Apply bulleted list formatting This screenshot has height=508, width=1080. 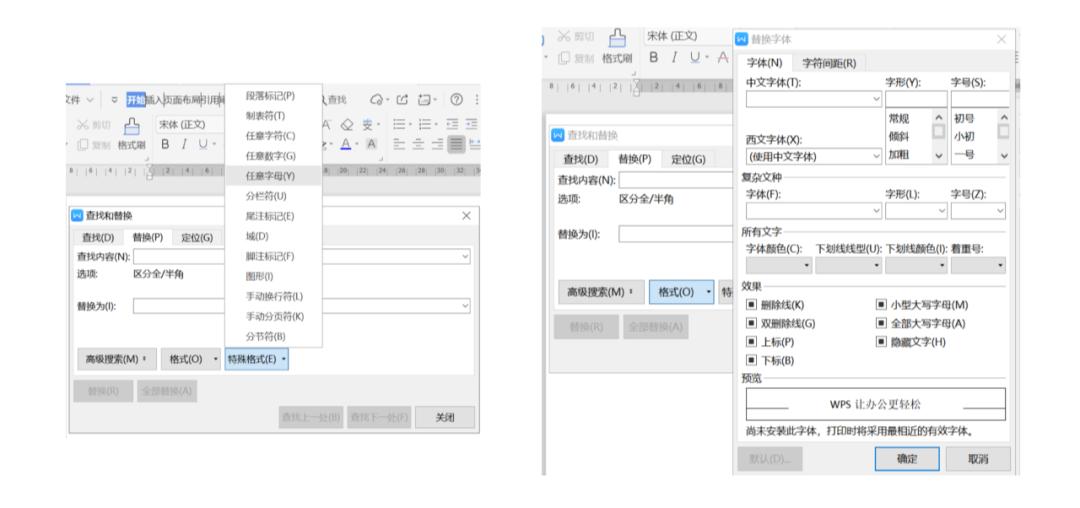point(399,125)
